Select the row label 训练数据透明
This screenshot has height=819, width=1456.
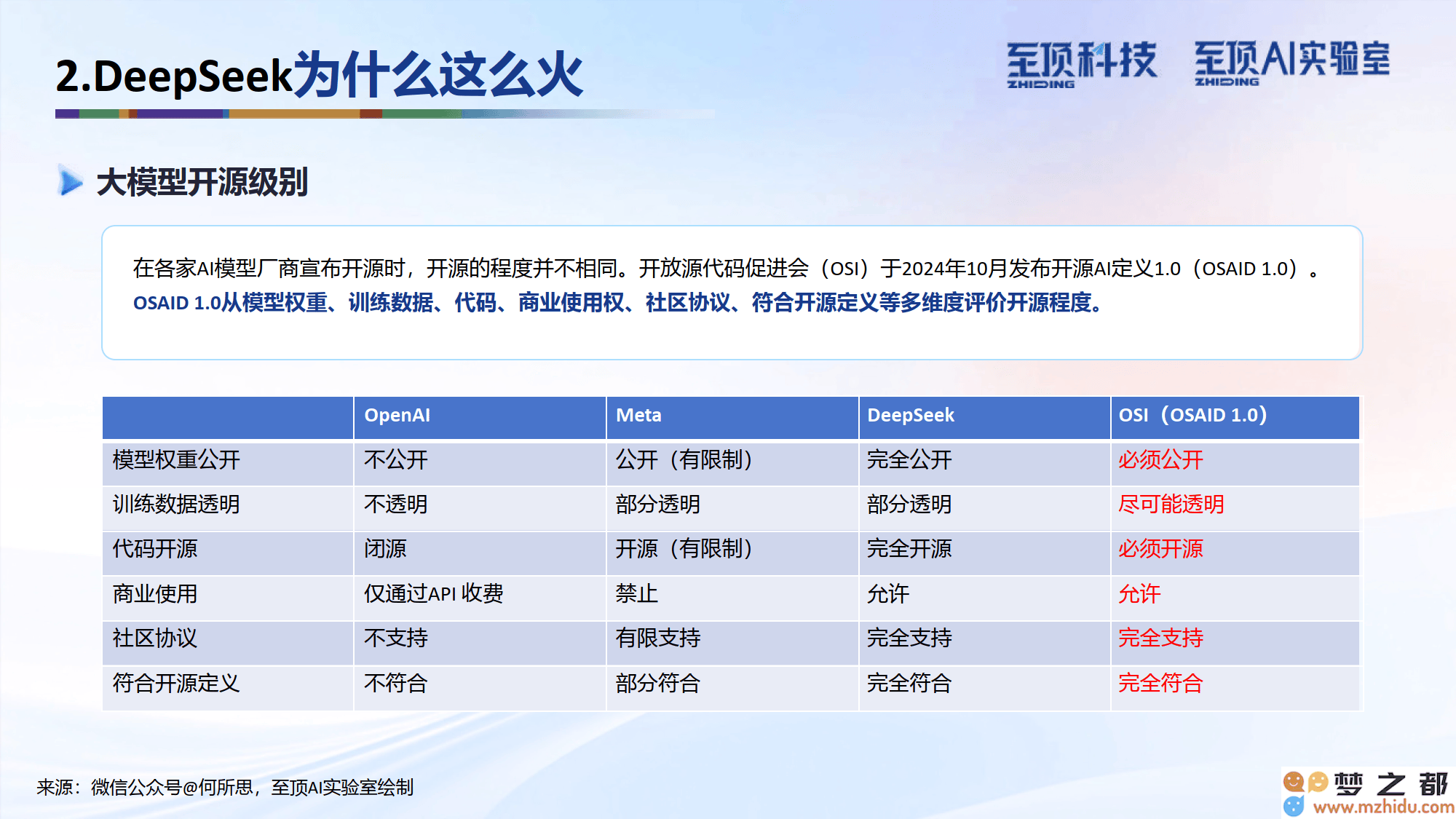[176, 505]
